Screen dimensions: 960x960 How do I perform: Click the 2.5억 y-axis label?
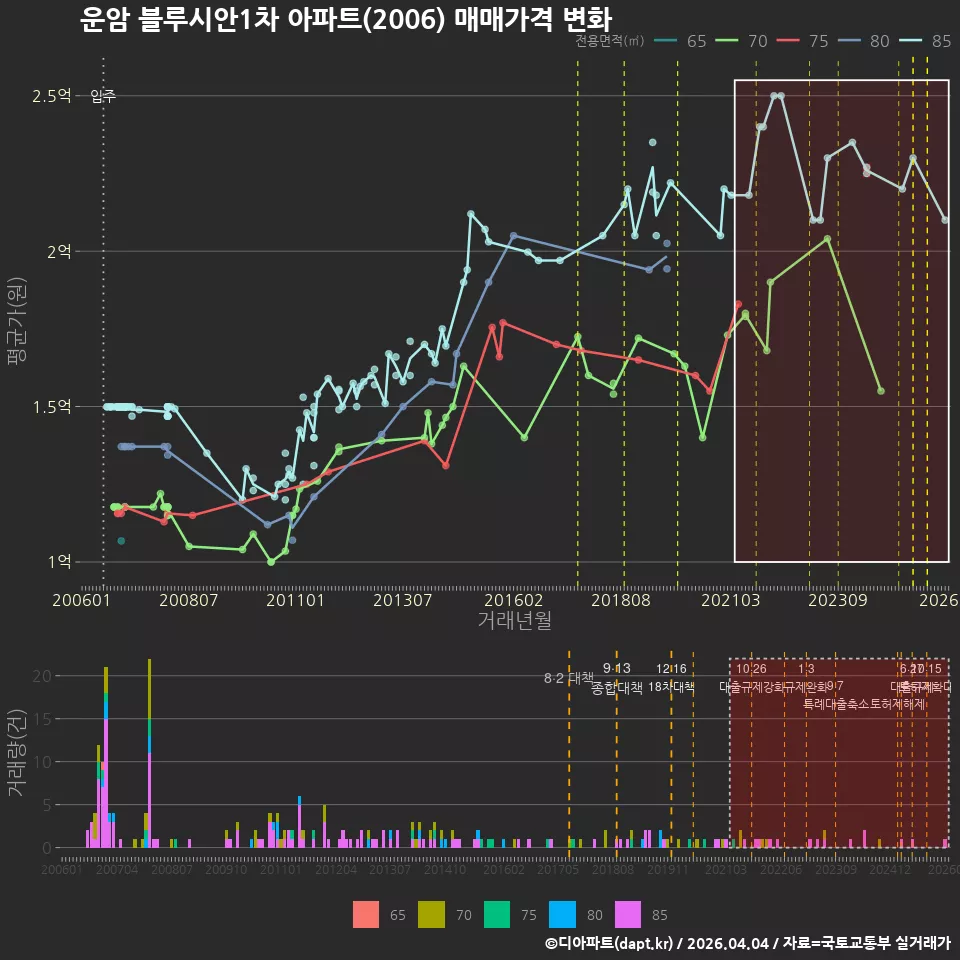click(52, 96)
